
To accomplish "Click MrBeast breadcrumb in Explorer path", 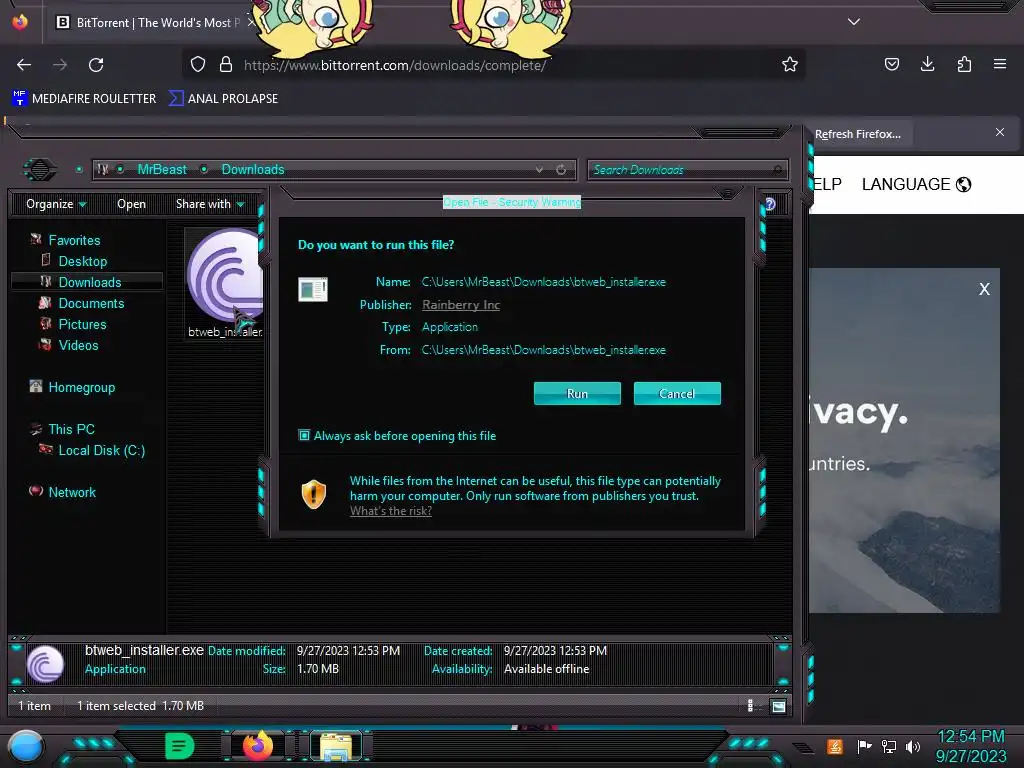I will pyautogui.click(x=162, y=169).
